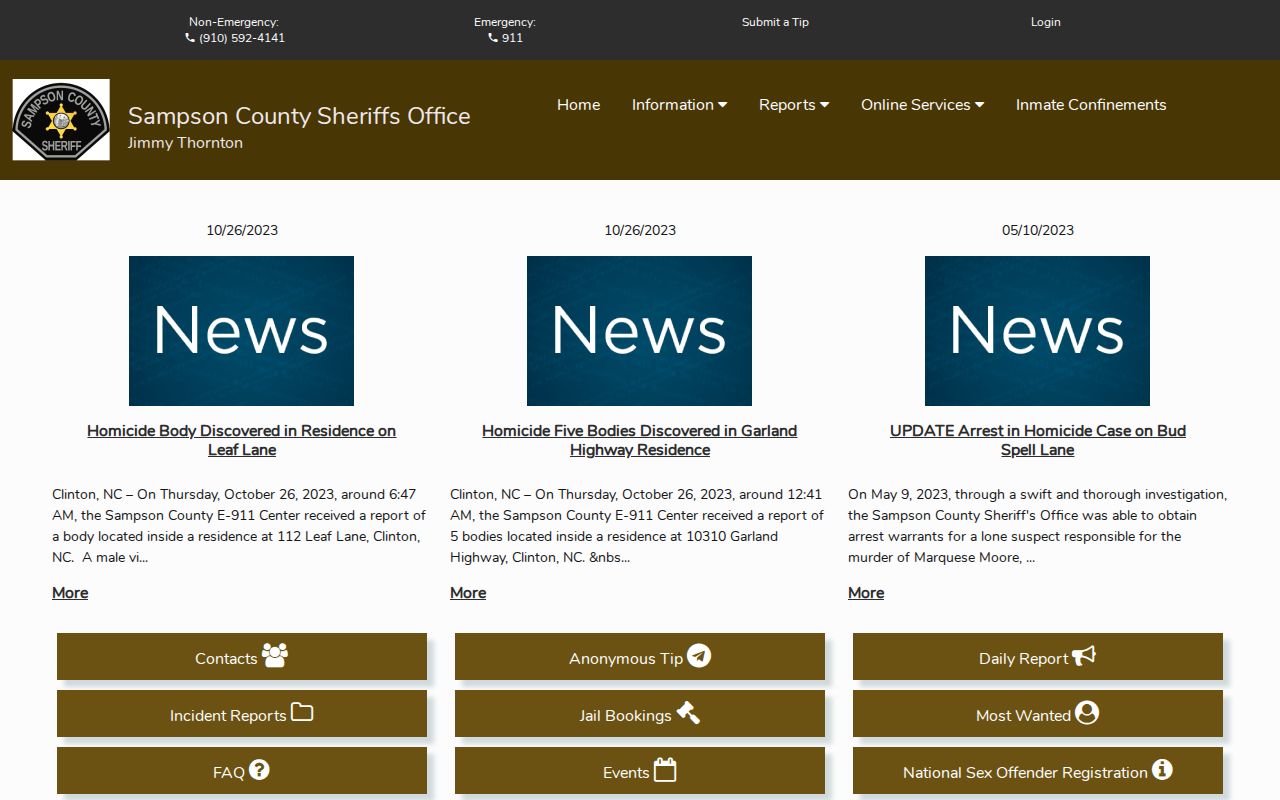Click the Sampson County Sheriff badge logo

(61, 120)
